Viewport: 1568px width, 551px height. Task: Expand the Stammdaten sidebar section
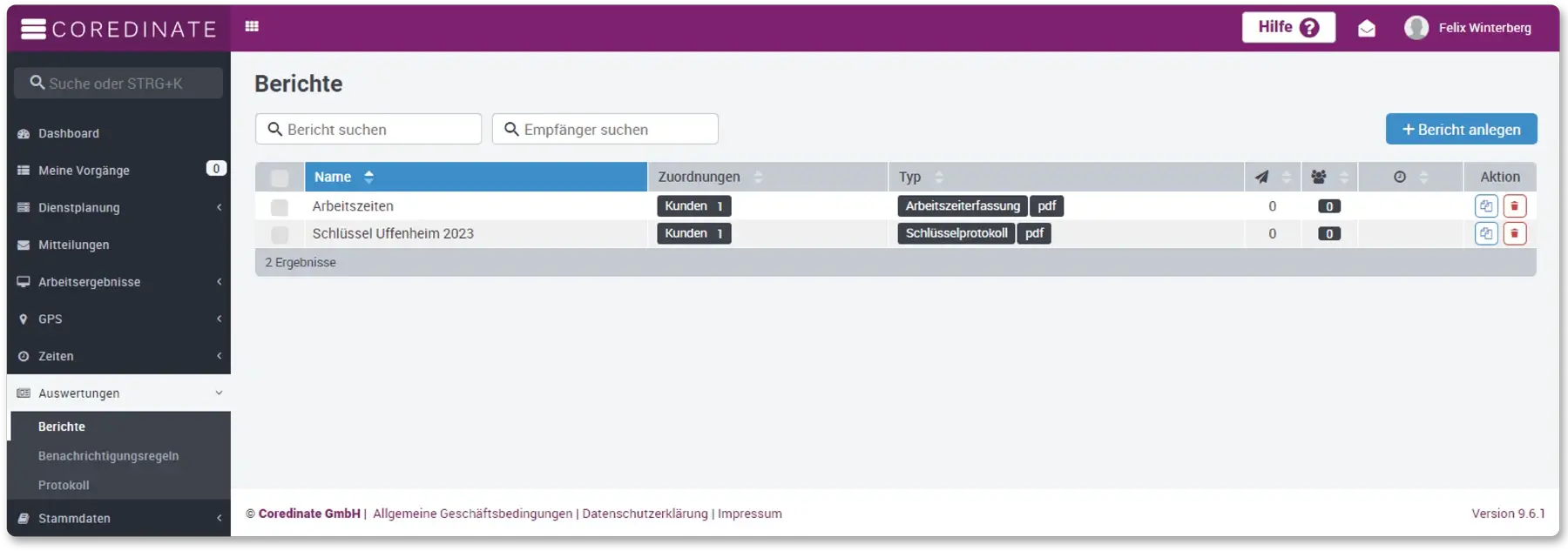click(x=118, y=519)
